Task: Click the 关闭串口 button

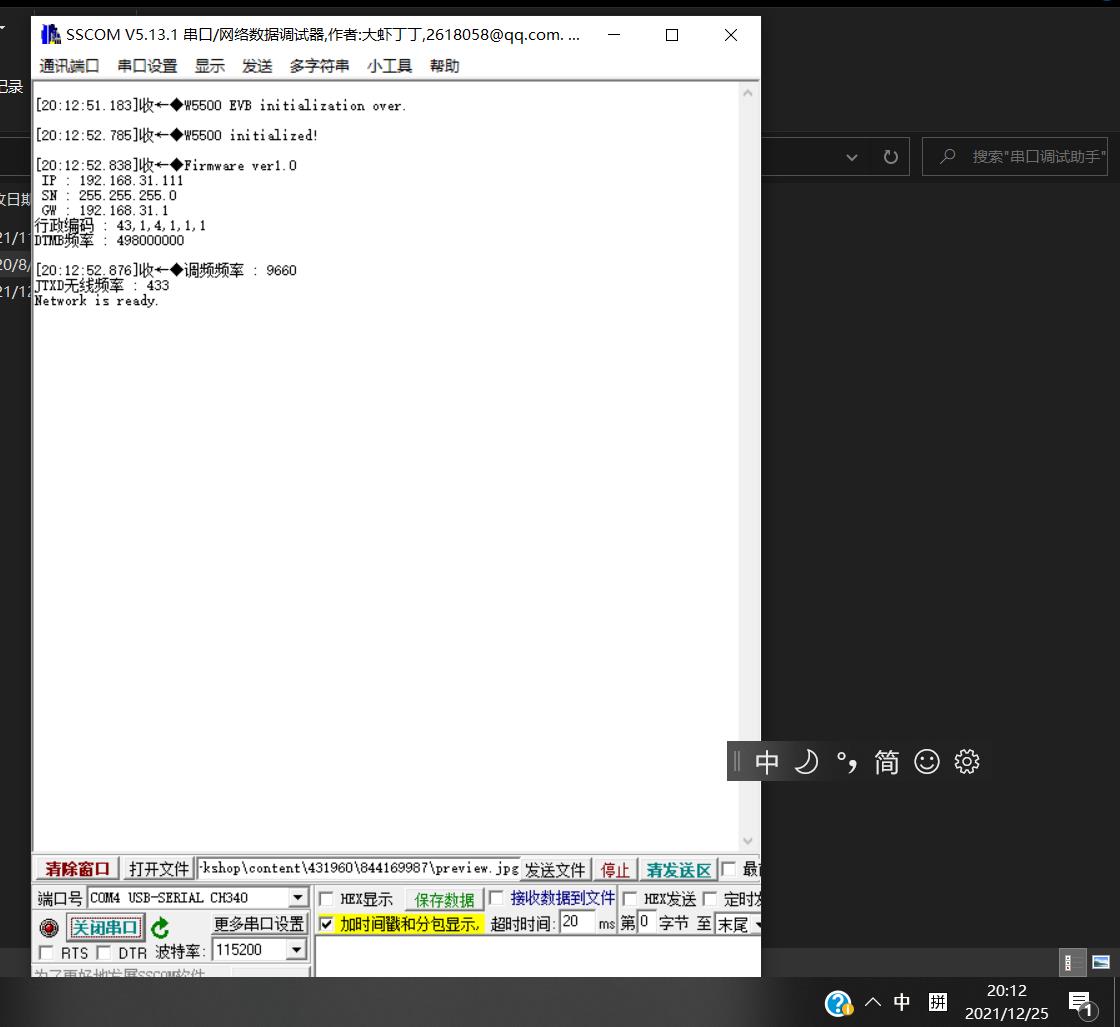Action: (x=105, y=928)
